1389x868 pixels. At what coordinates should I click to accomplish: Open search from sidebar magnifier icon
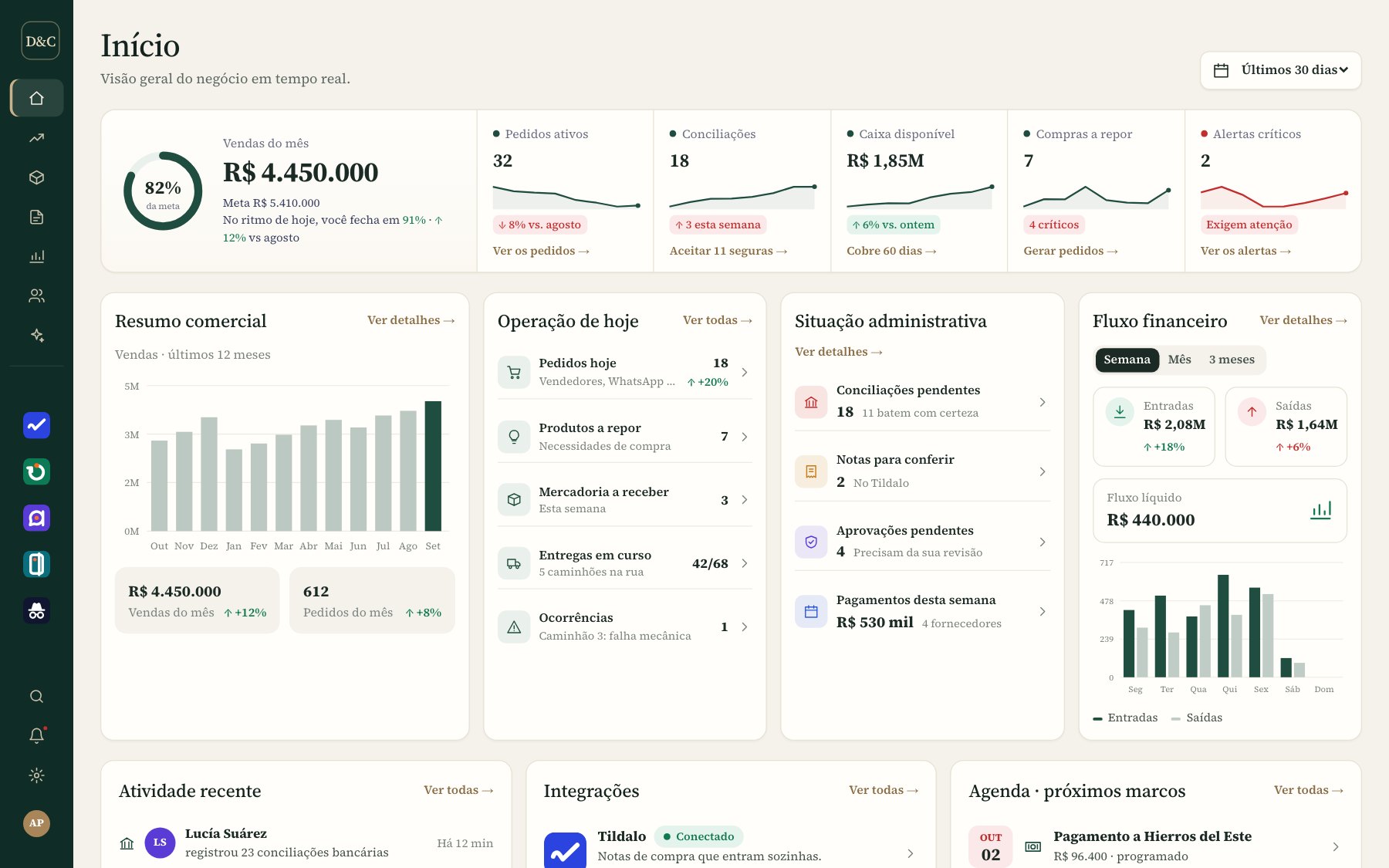click(x=36, y=696)
